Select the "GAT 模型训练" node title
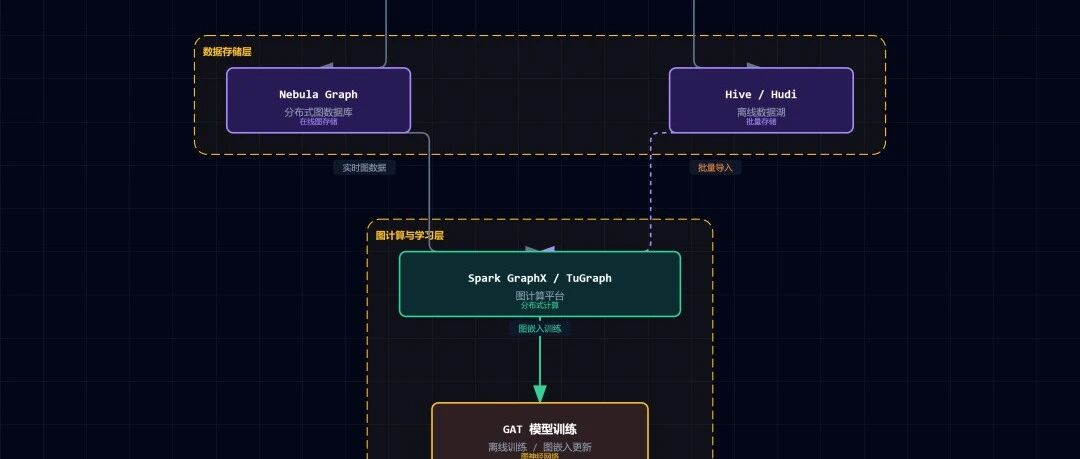This screenshot has width=1080, height=459. (540, 429)
